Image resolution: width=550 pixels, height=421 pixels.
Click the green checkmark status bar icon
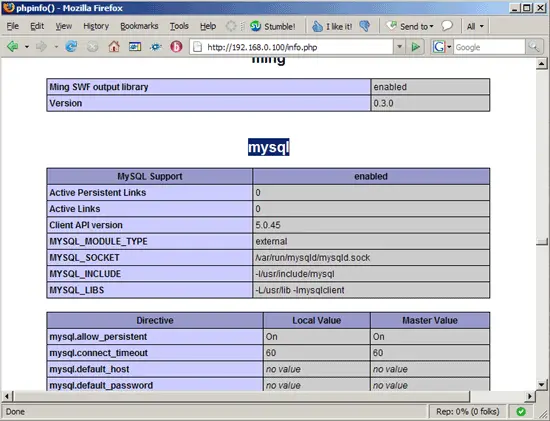521,411
